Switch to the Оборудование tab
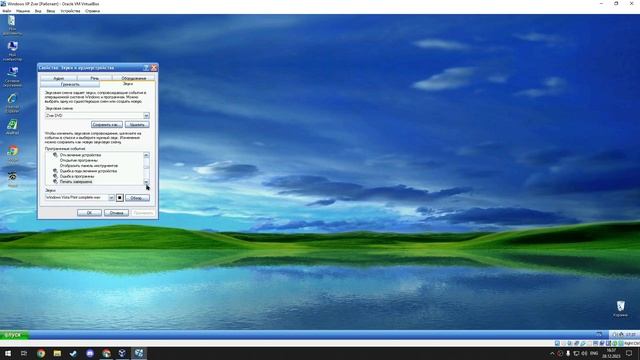Image resolution: width=640 pixels, height=360 pixels. (x=133, y=78)
